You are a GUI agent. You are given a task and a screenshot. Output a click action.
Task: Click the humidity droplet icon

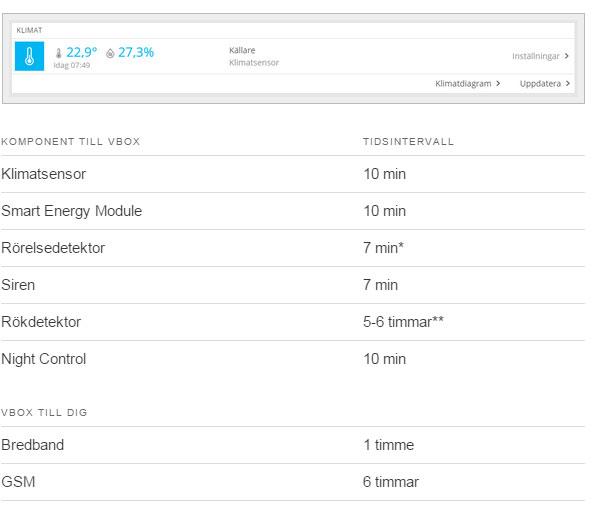coord(110,53)
